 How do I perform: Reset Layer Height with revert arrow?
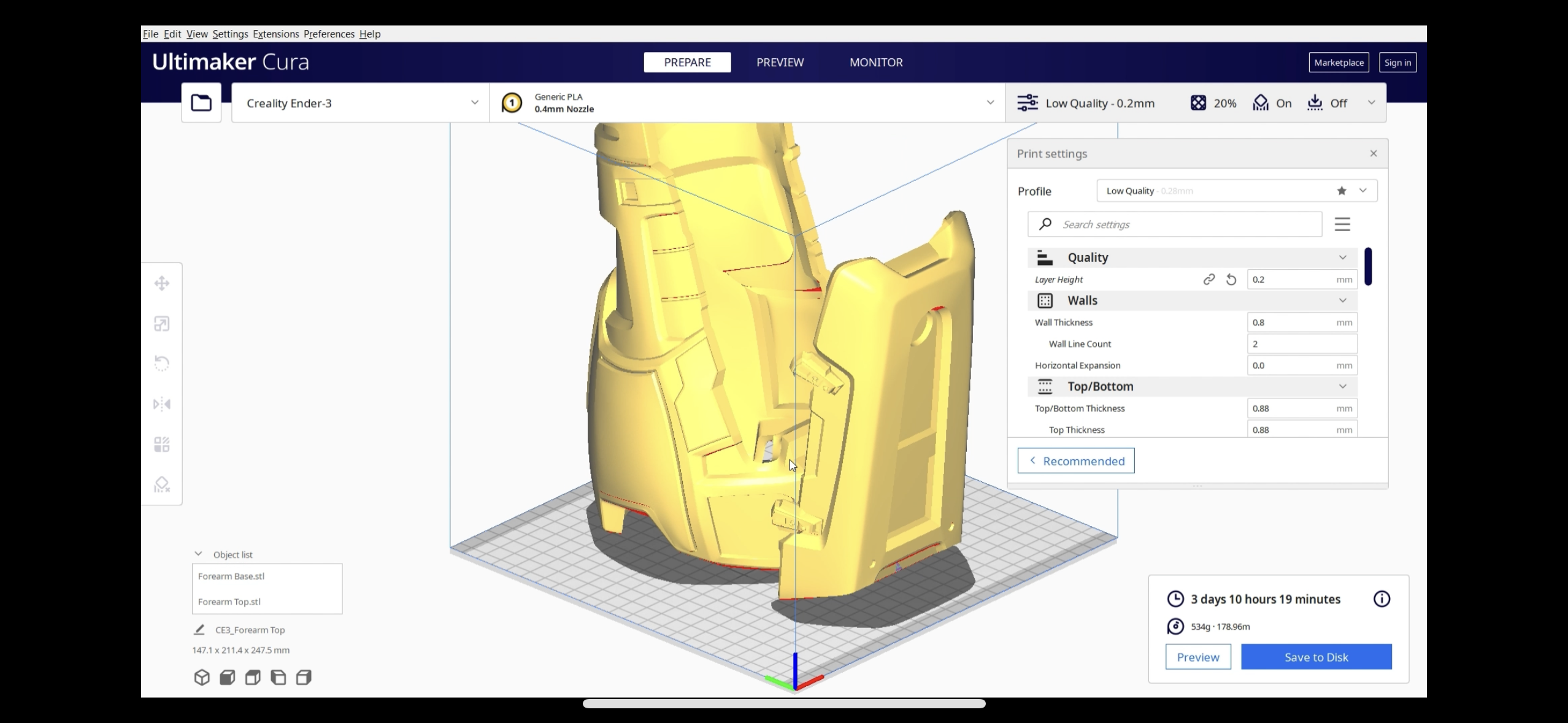point(1231,280)
